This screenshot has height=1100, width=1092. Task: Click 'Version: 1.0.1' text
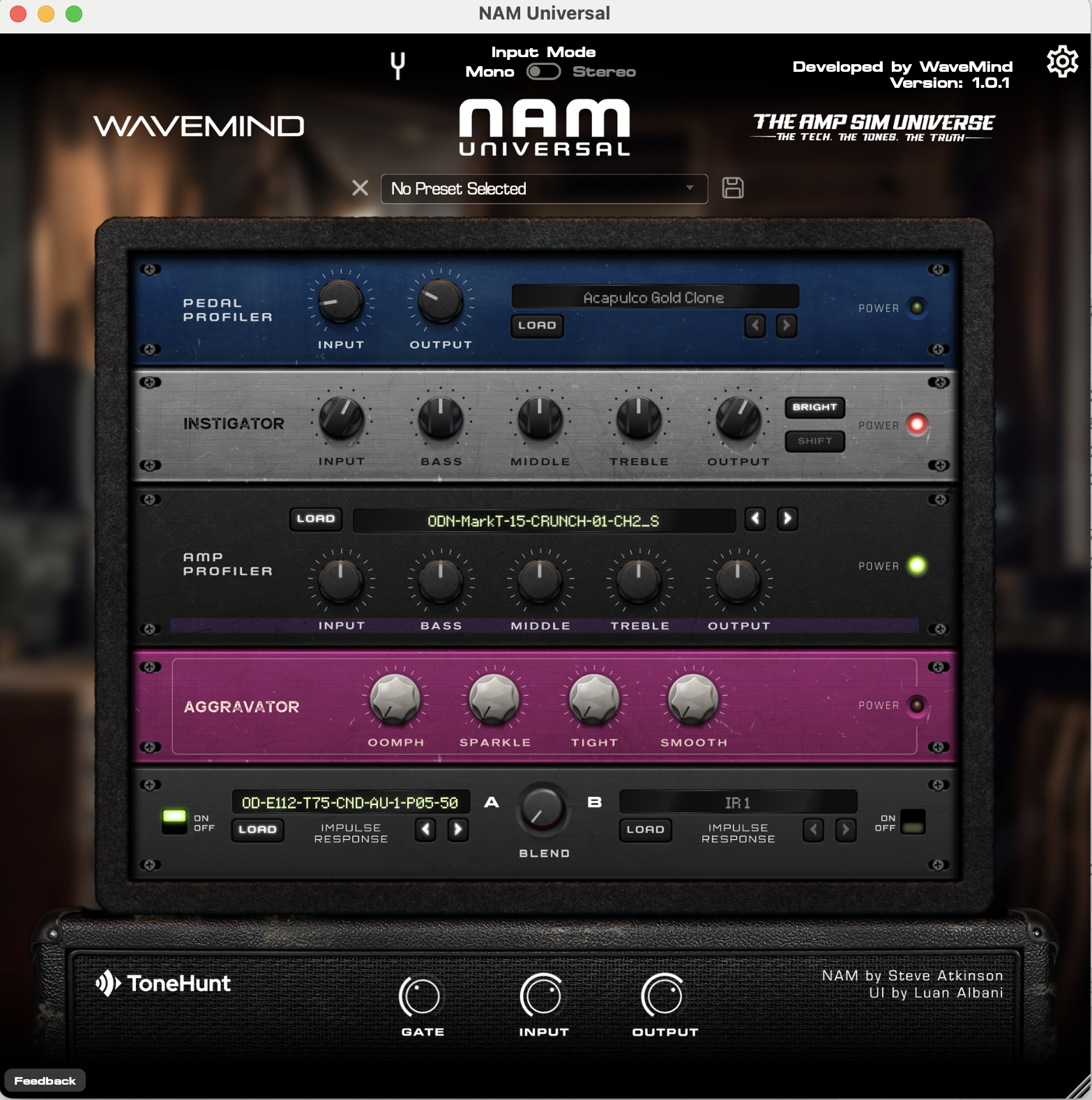tap(950, 83)
